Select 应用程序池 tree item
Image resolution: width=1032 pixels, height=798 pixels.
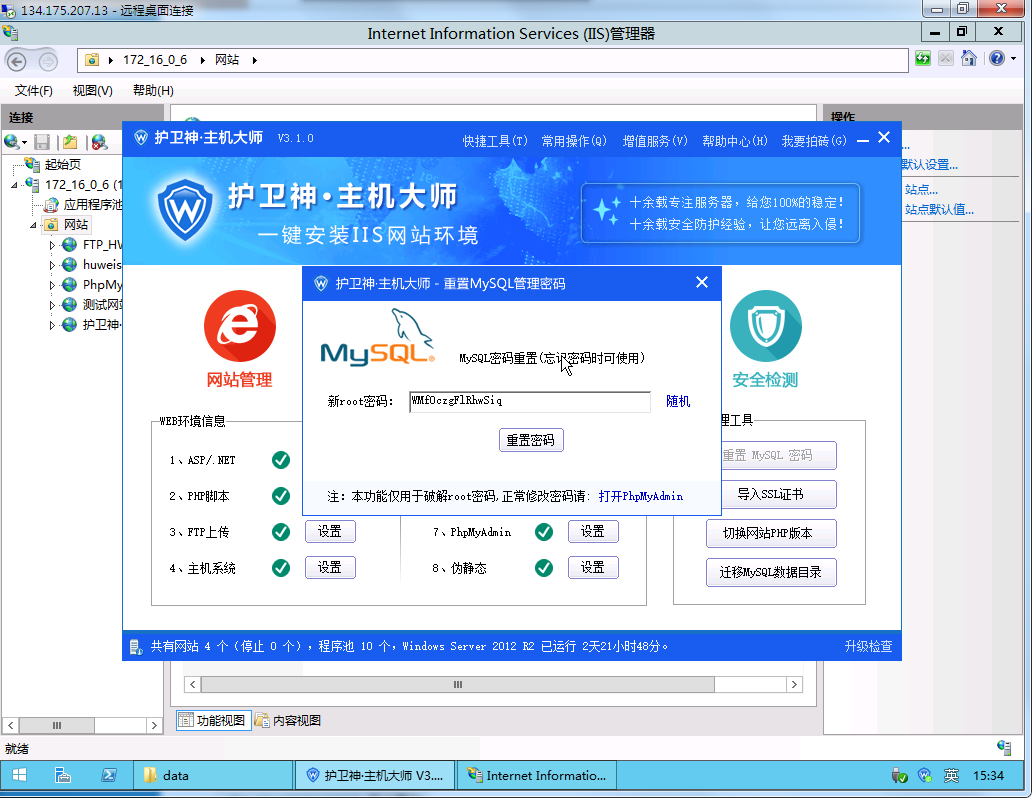tap(84, 205)
